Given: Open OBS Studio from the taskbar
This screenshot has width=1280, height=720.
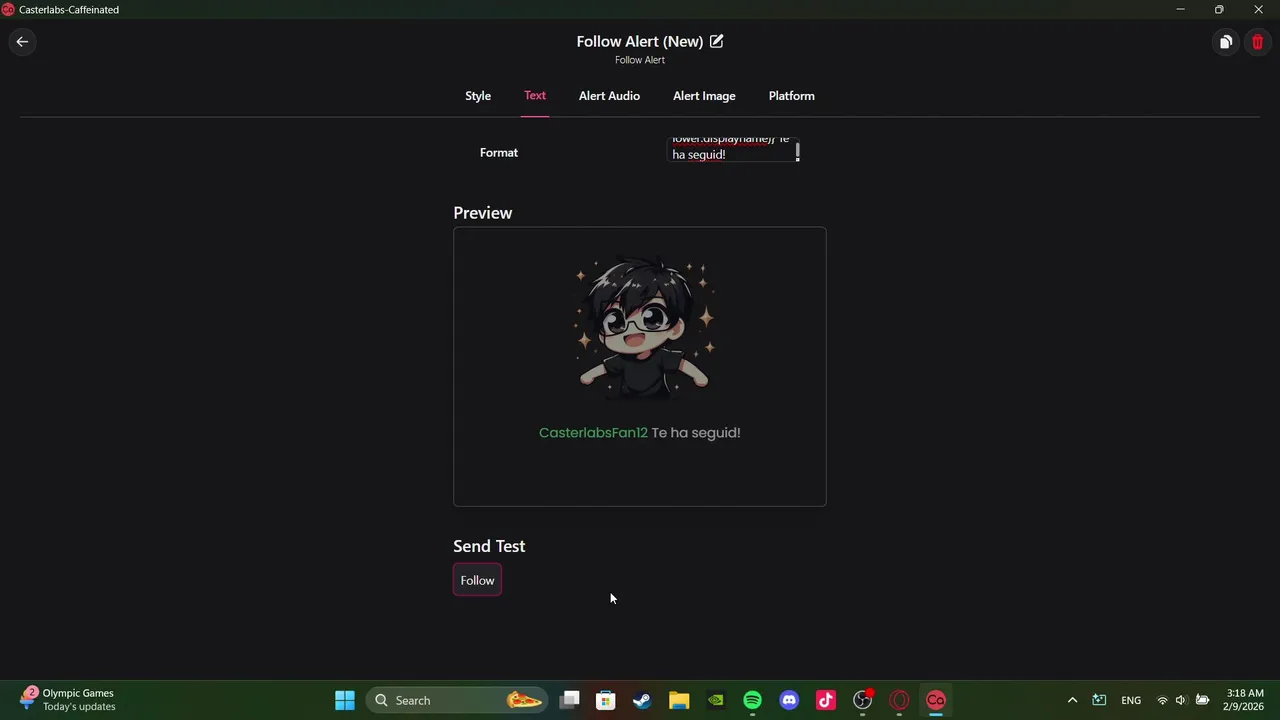Looking at the screenshot, I should (862, 700).
